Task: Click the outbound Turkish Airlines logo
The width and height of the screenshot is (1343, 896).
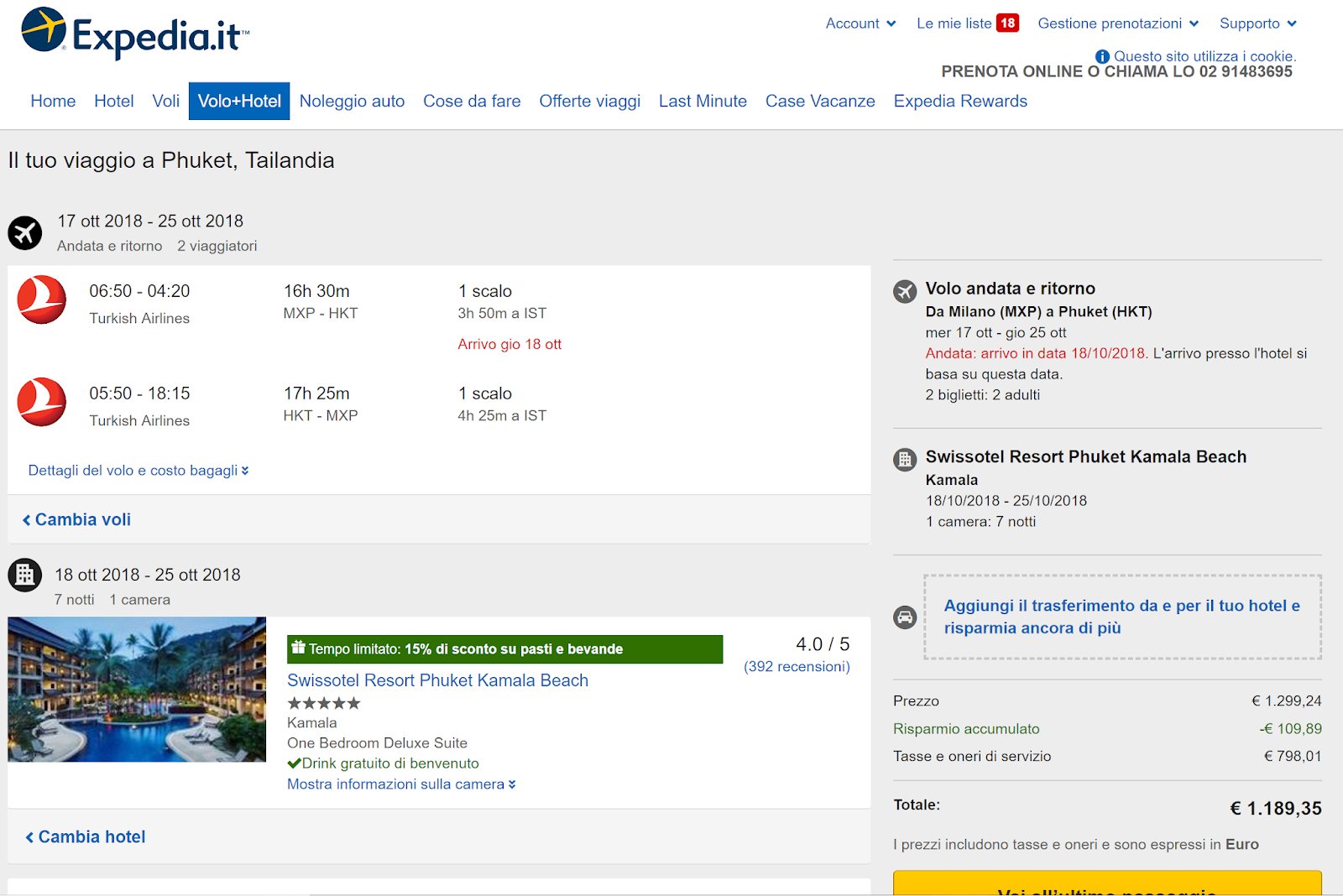Action: tap(42, 300)
